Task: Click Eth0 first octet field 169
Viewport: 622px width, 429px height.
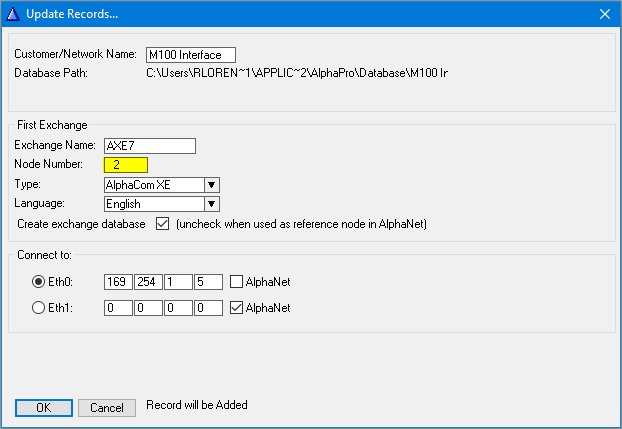Action: (x=118, y=282)
